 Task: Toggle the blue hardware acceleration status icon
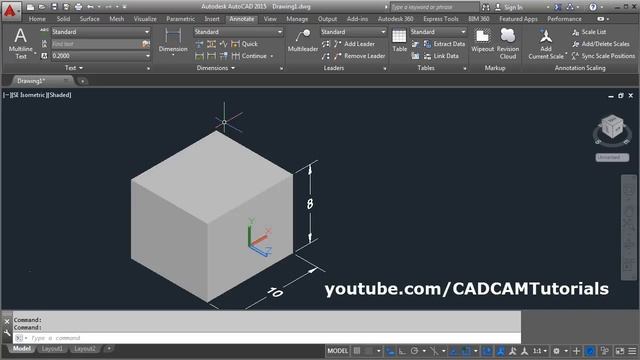click(x=590, y=351)
